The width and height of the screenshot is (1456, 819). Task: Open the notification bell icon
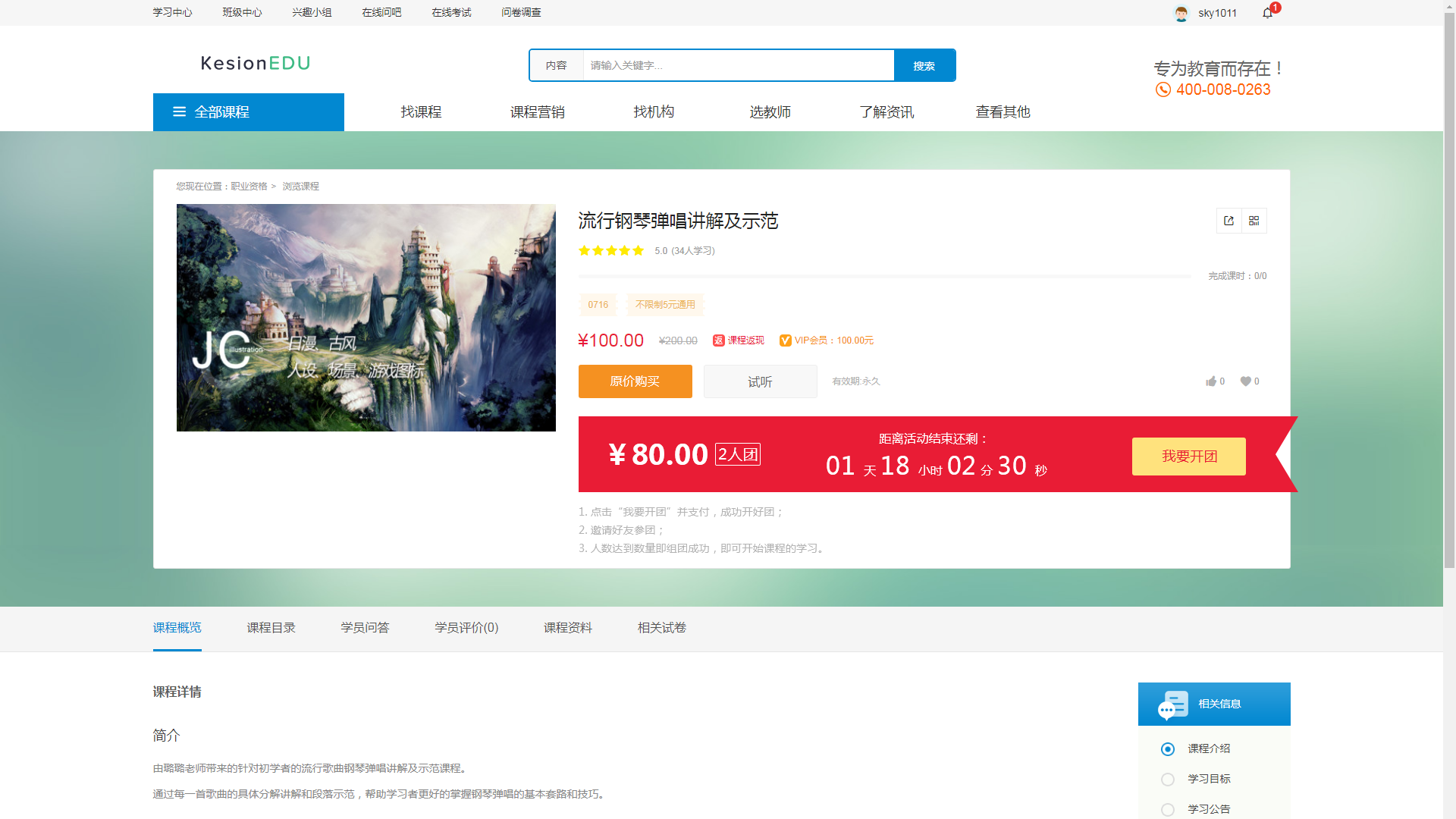coord(1265,13)
